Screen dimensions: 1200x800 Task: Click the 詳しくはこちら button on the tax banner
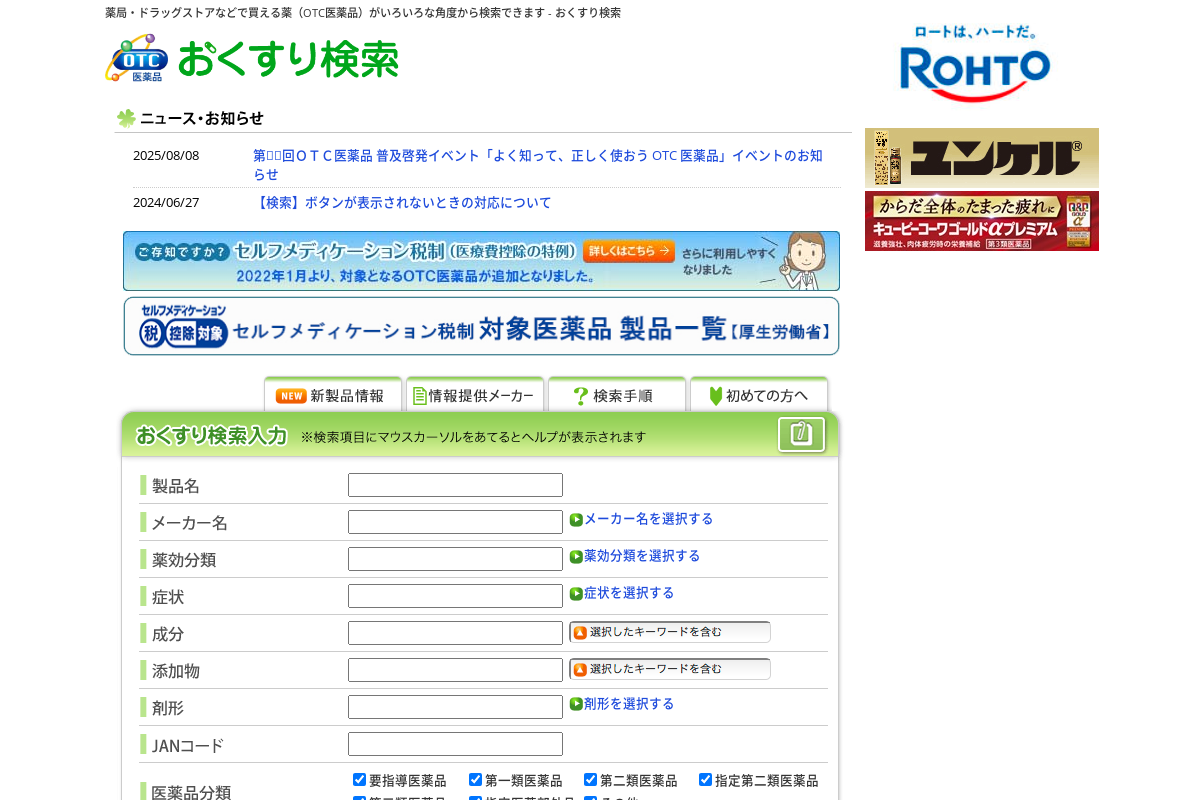[x=629, y=251]
